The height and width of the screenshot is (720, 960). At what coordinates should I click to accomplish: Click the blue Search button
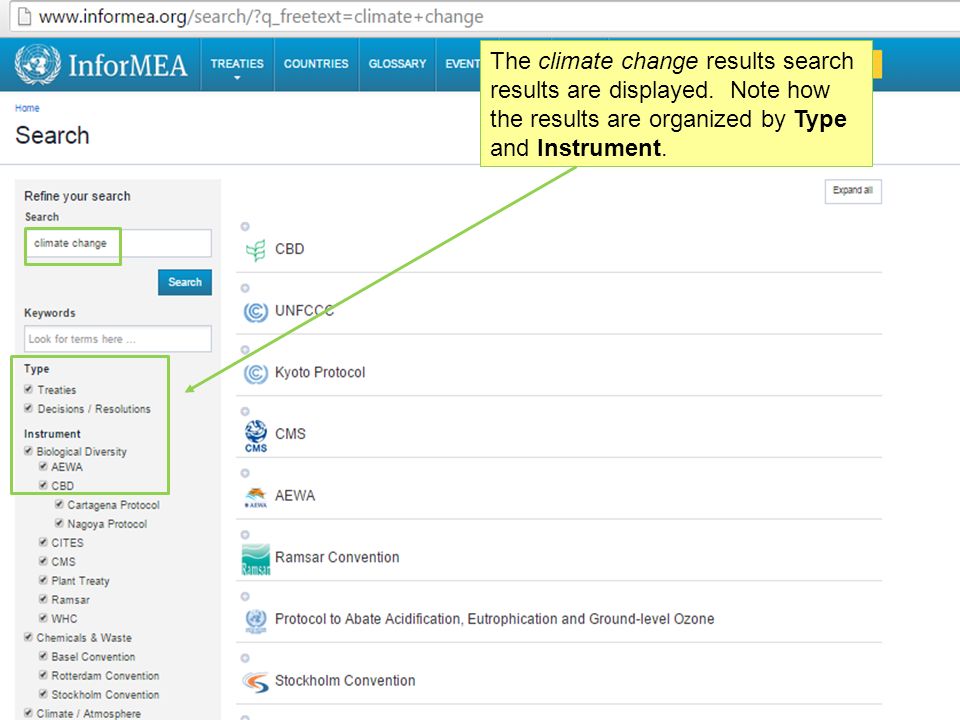185,282
